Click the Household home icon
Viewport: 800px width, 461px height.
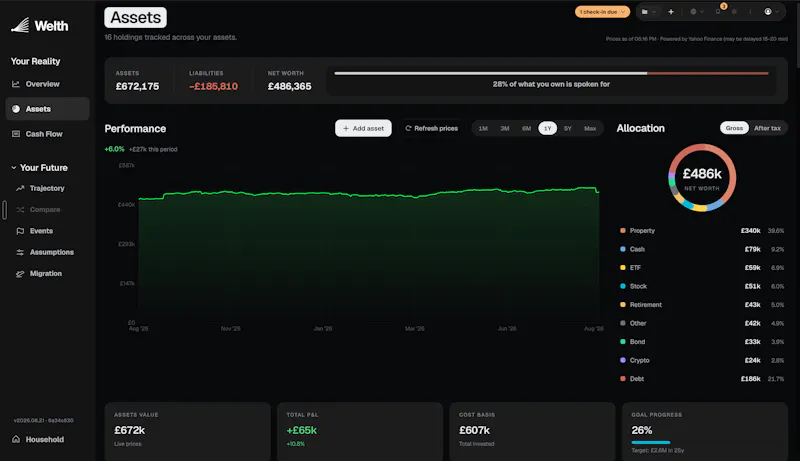click(16, 439)
